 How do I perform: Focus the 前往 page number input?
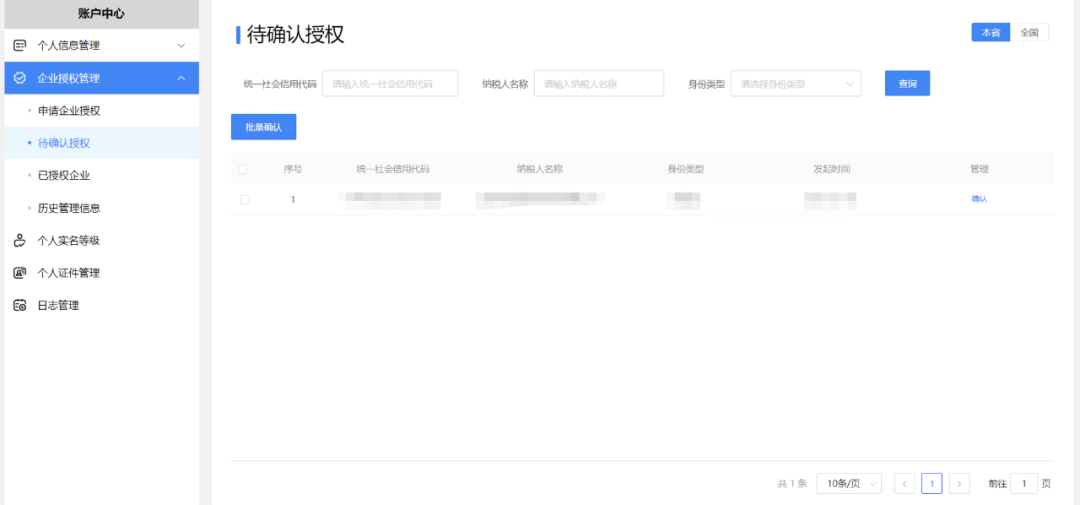click(x=1024, y=484)
